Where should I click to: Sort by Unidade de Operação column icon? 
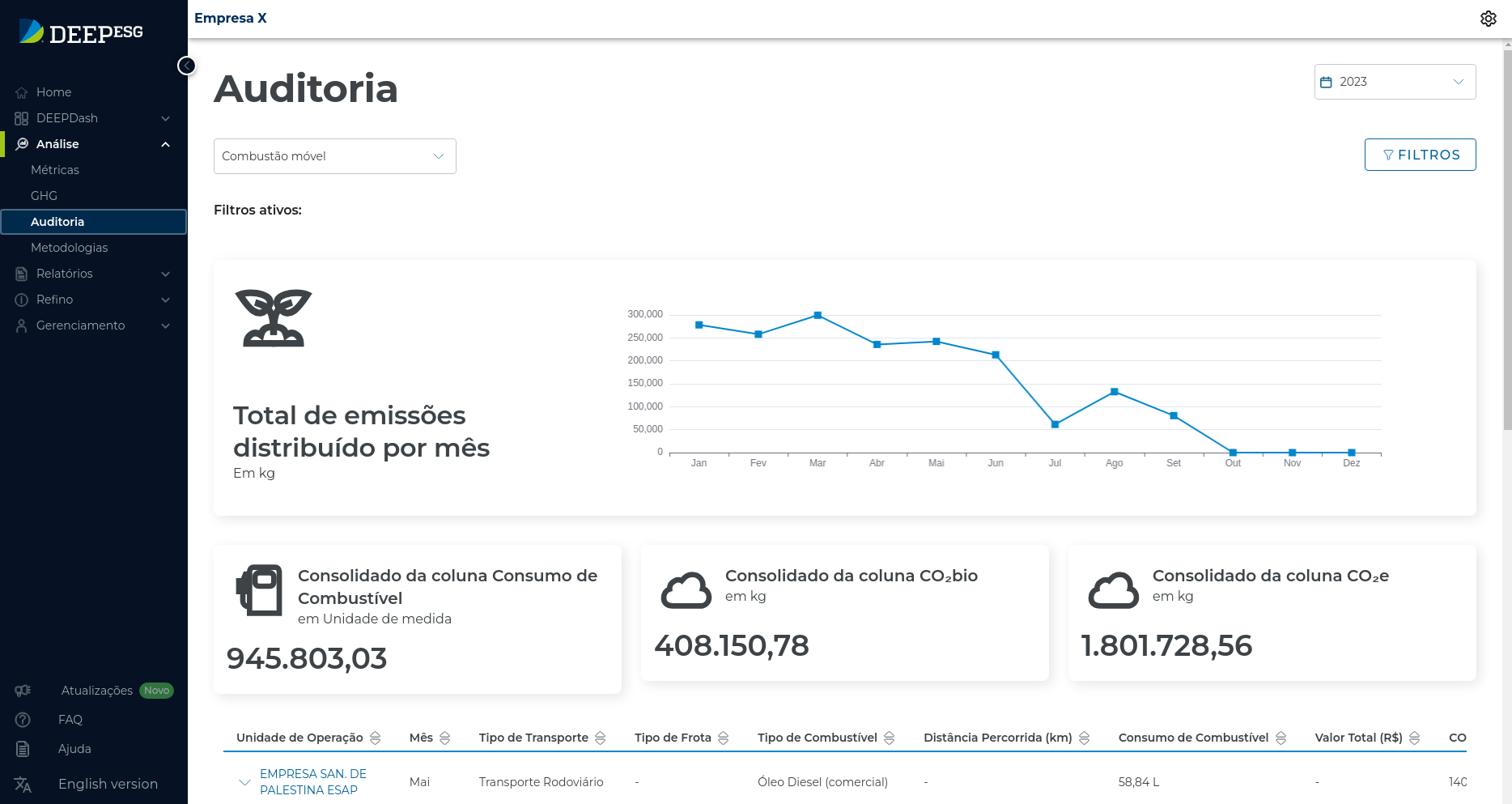376,738
